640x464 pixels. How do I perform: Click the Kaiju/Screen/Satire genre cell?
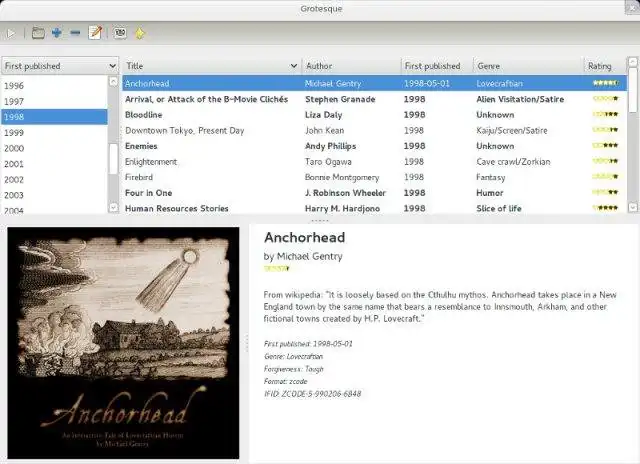[x=512, y=131]
